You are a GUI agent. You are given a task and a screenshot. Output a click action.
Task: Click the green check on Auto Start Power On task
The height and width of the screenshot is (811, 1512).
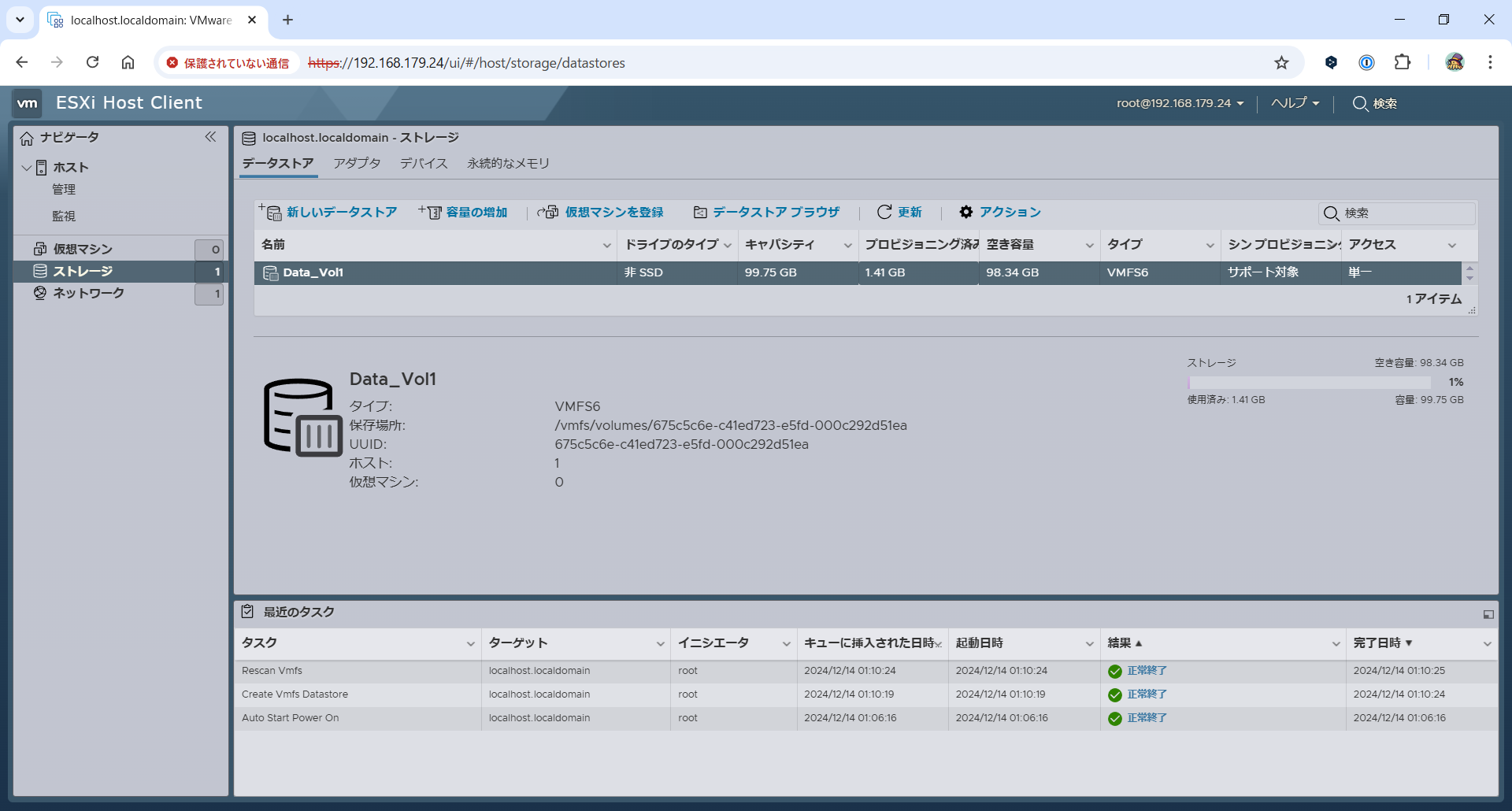pos(1115,719)
